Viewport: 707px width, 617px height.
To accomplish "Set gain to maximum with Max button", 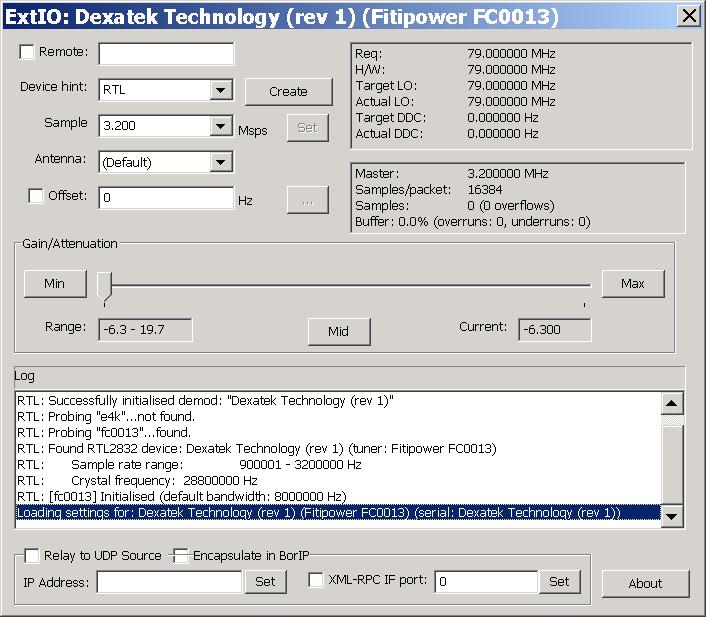I will 633,284.
